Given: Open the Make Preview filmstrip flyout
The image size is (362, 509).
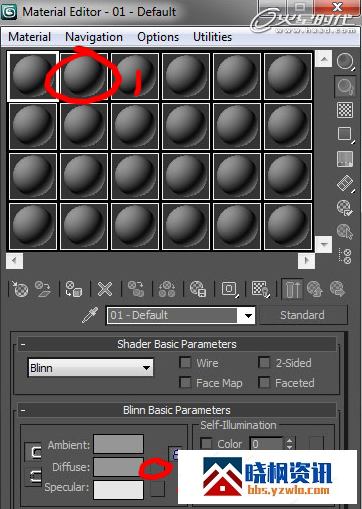Looking at the screenshot, I should point(345,183).
